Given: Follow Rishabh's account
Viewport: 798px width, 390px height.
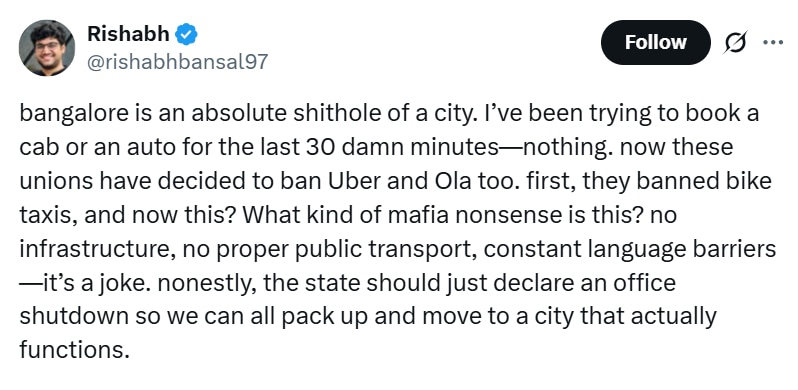Looking at the screenshot, I should pos(656,42).
